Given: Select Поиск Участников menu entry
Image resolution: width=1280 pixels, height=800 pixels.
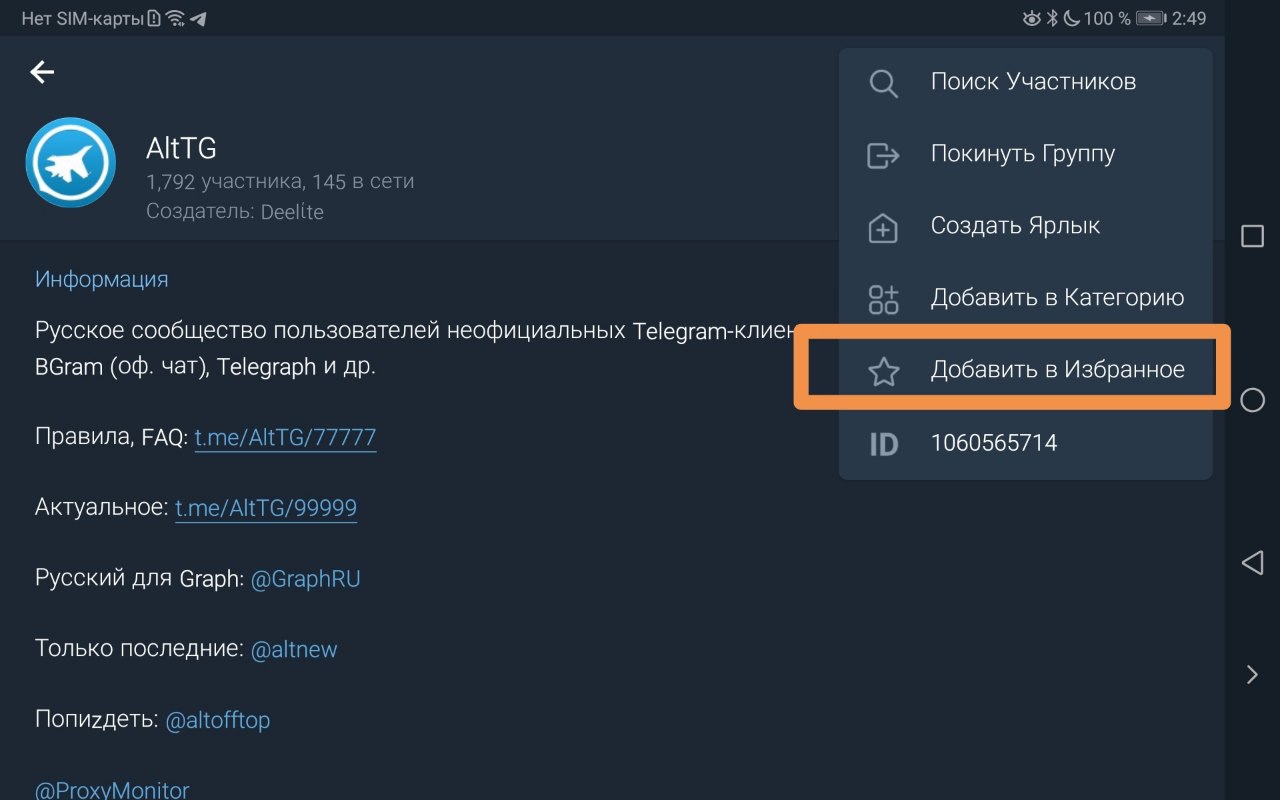Looking at the screenshot, I should [x=1025, y=82].
